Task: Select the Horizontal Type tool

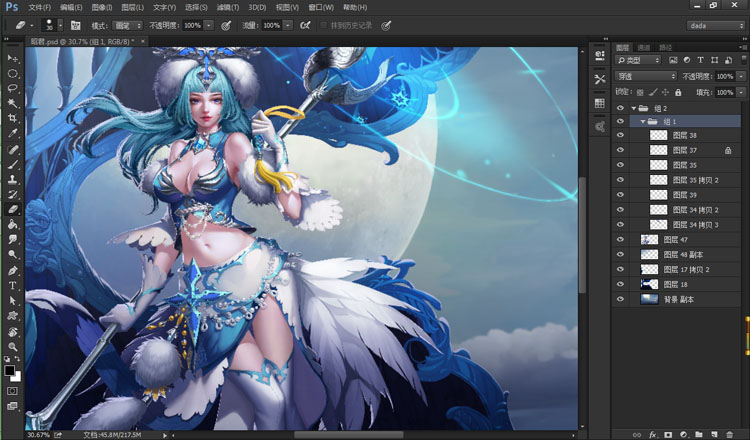Action: (x=12, y=286)
